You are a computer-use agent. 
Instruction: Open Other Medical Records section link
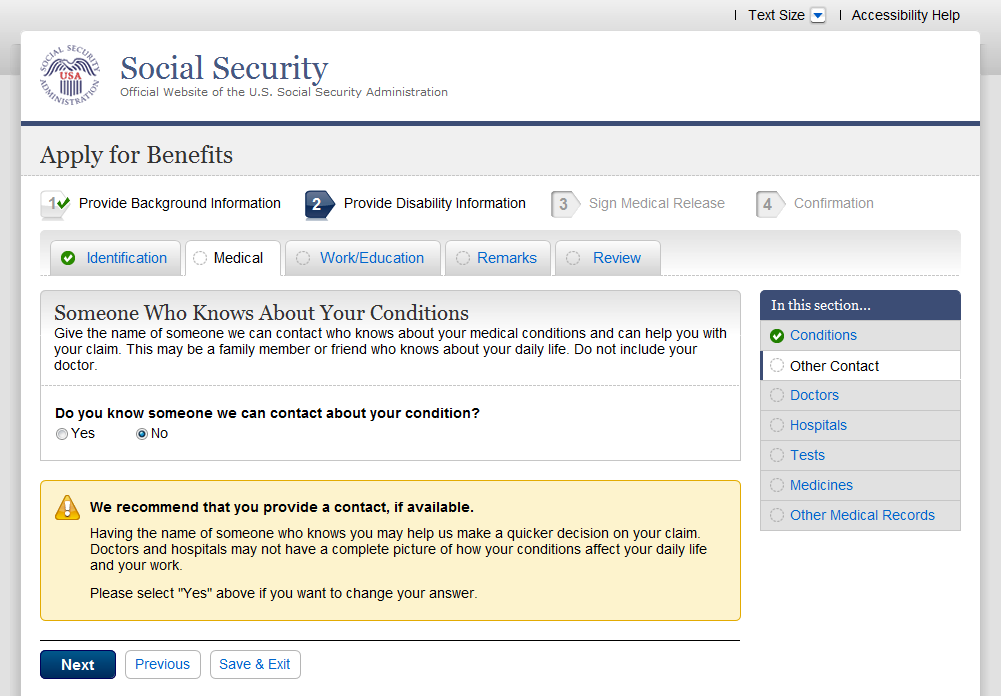coord(862,515)
